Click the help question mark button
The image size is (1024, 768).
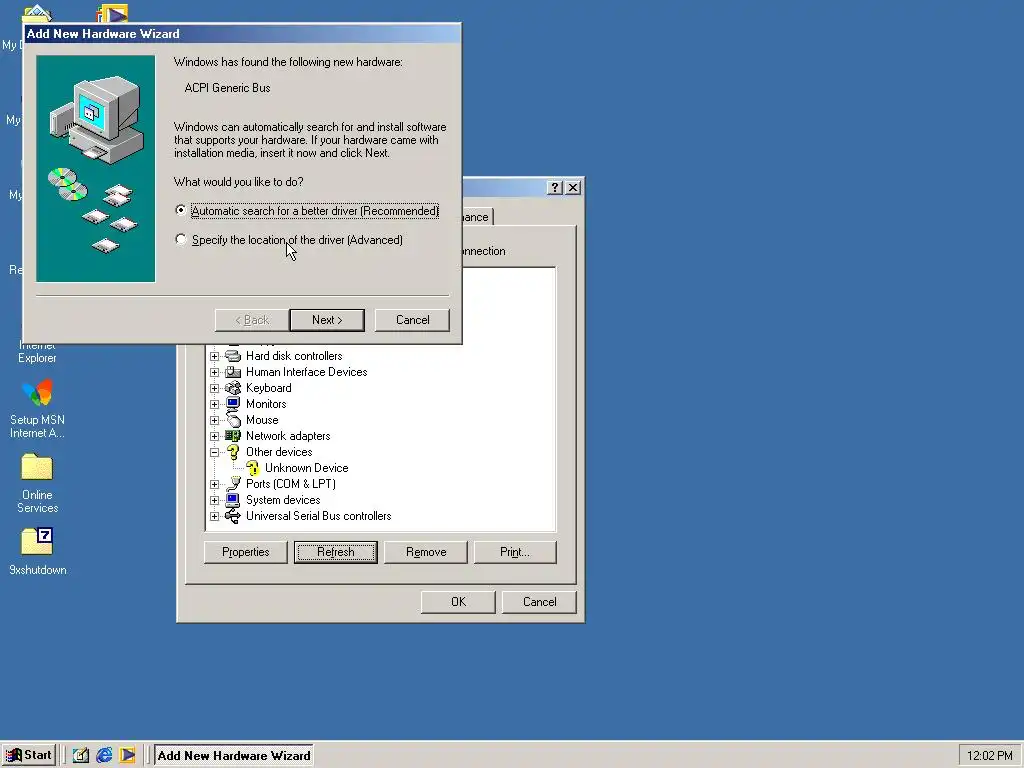pos(554,187)
